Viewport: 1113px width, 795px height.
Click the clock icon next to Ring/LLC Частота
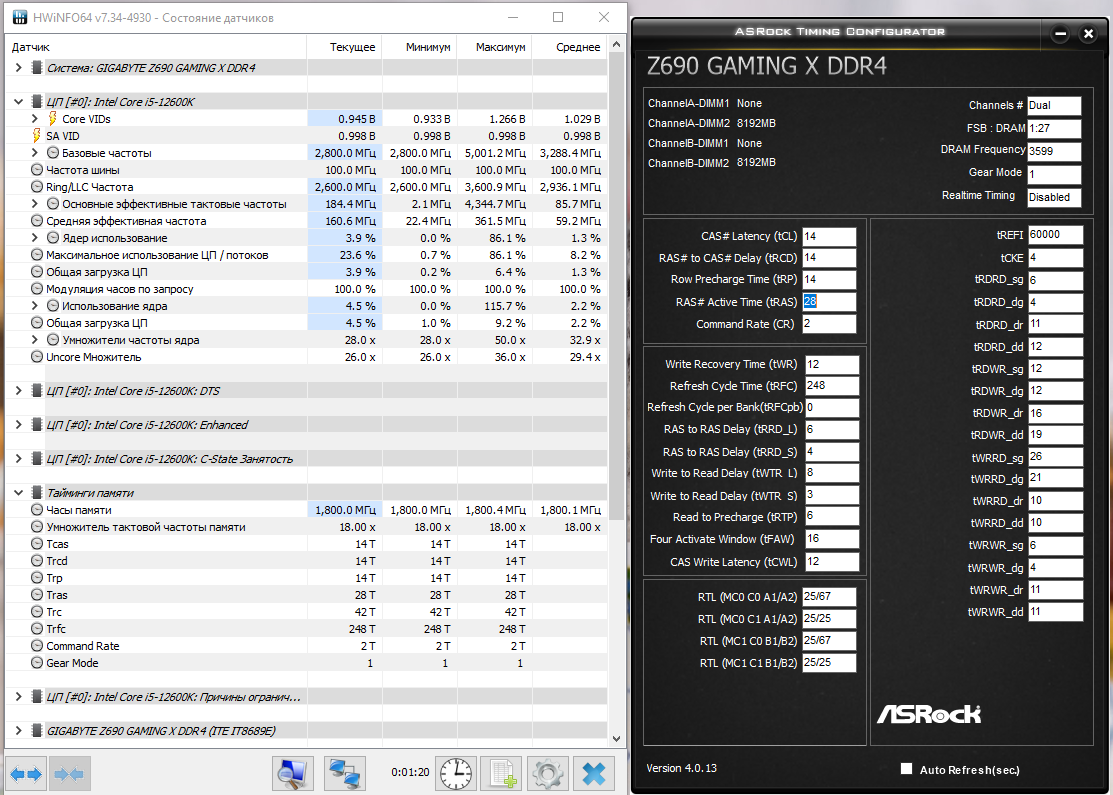tap(37, 187)
